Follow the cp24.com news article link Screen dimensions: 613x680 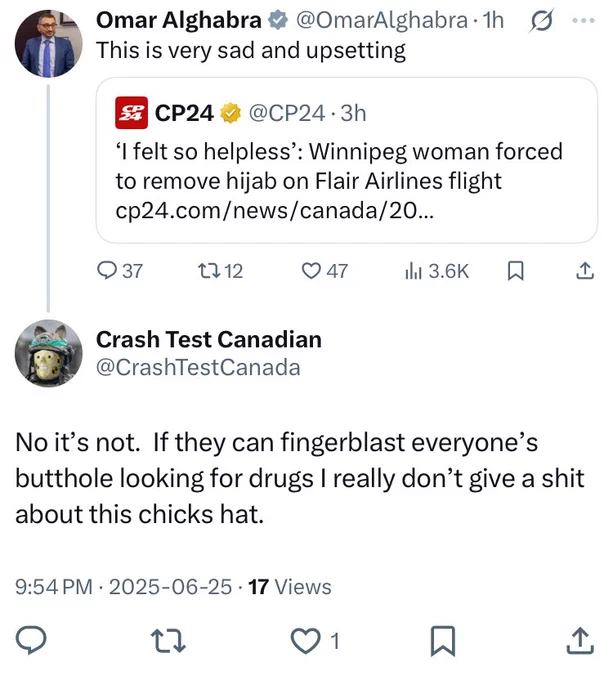pyautogui.click(x=274, y=210)
